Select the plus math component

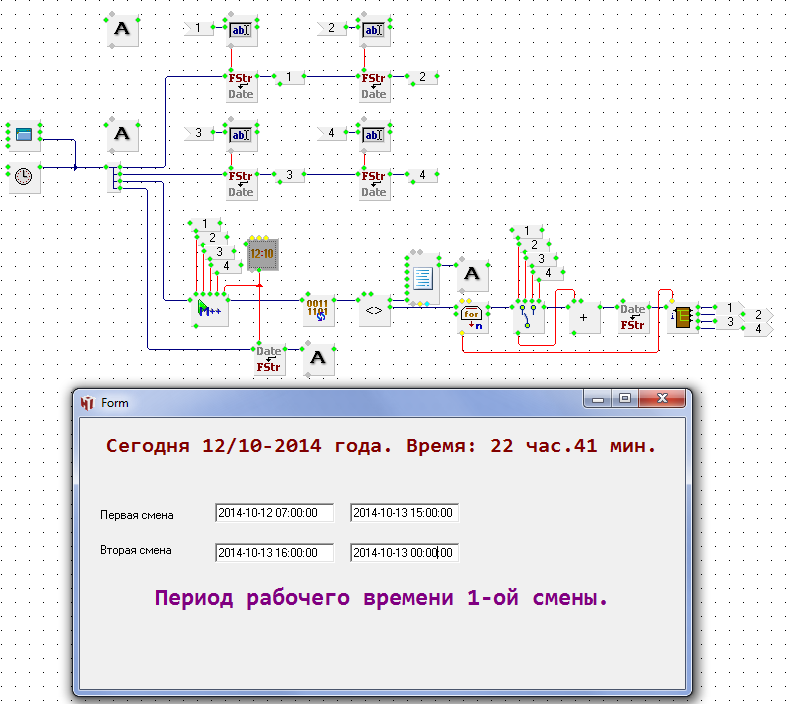pos(582,315)
